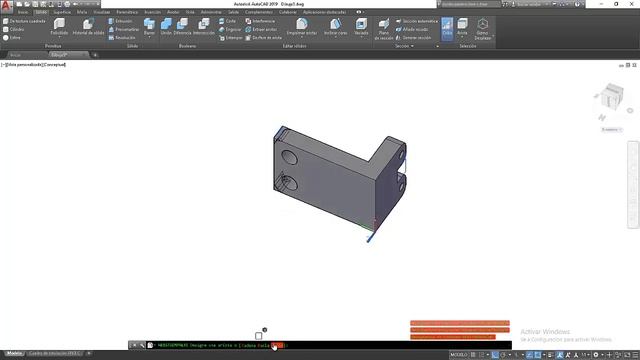Choose the Barrer sweep tool
Viewport: 640px width, 360px height.
pos(149,27)
